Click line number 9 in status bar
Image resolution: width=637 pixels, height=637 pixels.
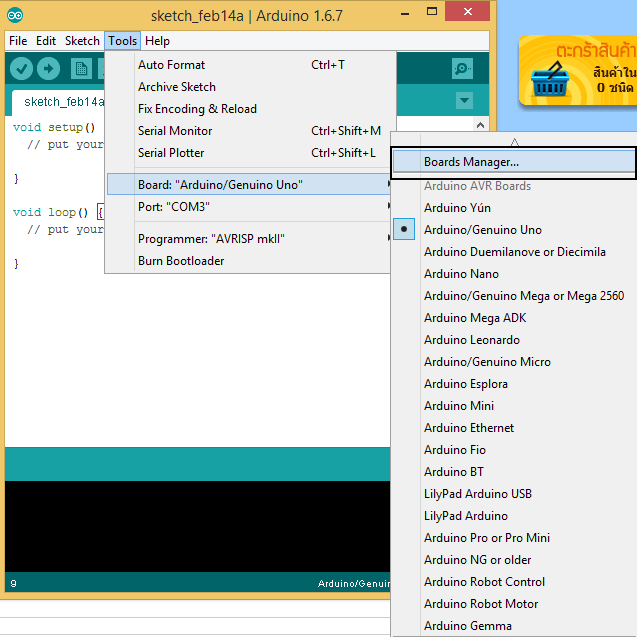coord(13,584)
